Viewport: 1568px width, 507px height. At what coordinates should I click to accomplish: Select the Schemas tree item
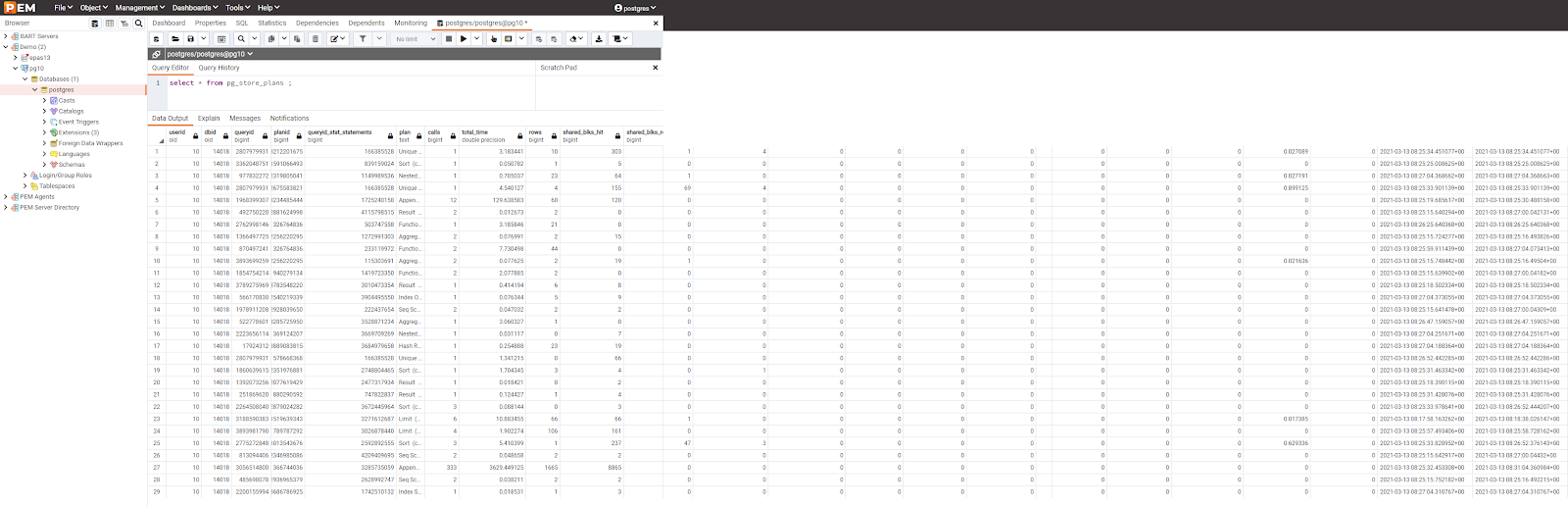72,165
